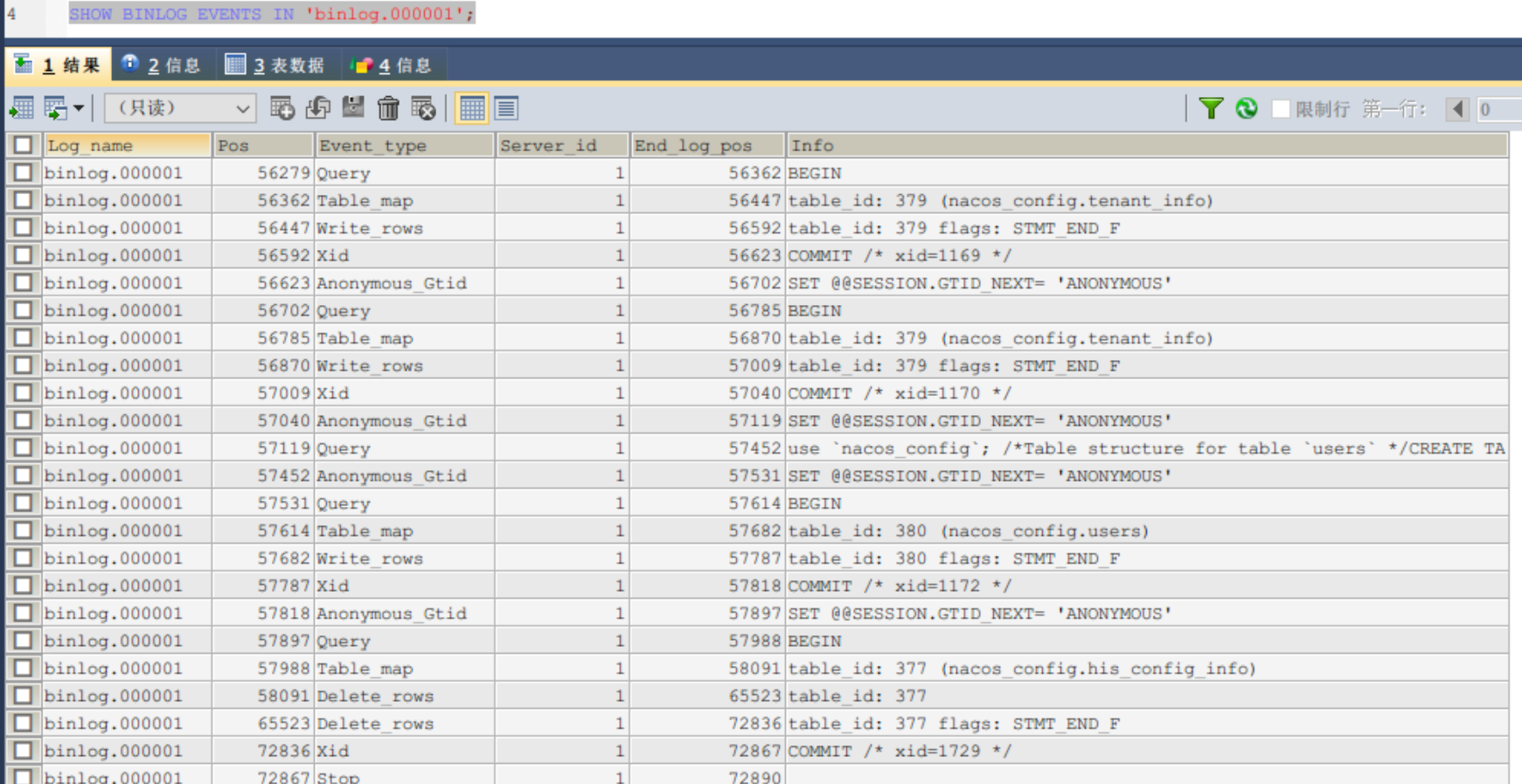
Task: Select the 'table_id: 377 (nacos_config.his_config_info)' cell
Action: click(1147, 668)
